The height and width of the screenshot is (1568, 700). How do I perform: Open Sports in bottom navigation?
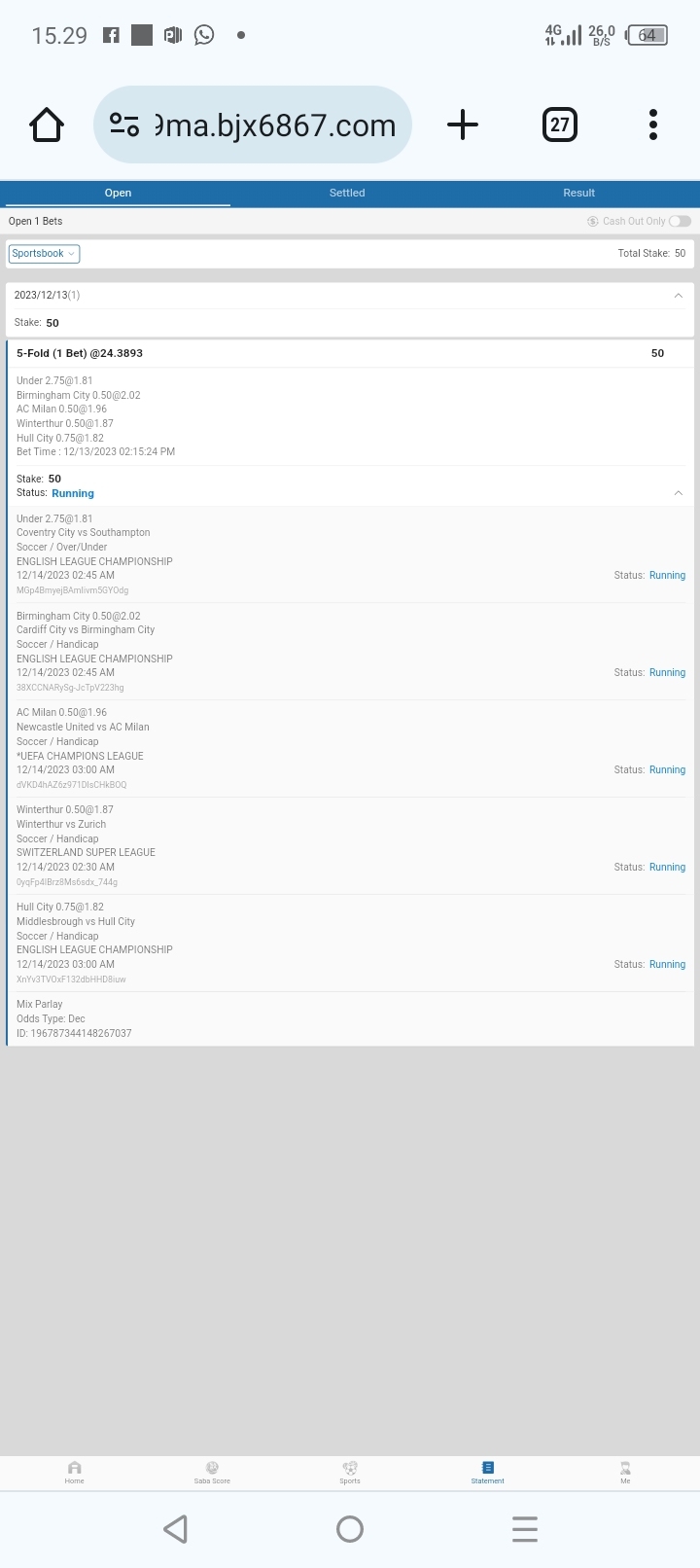point(350,1472)
